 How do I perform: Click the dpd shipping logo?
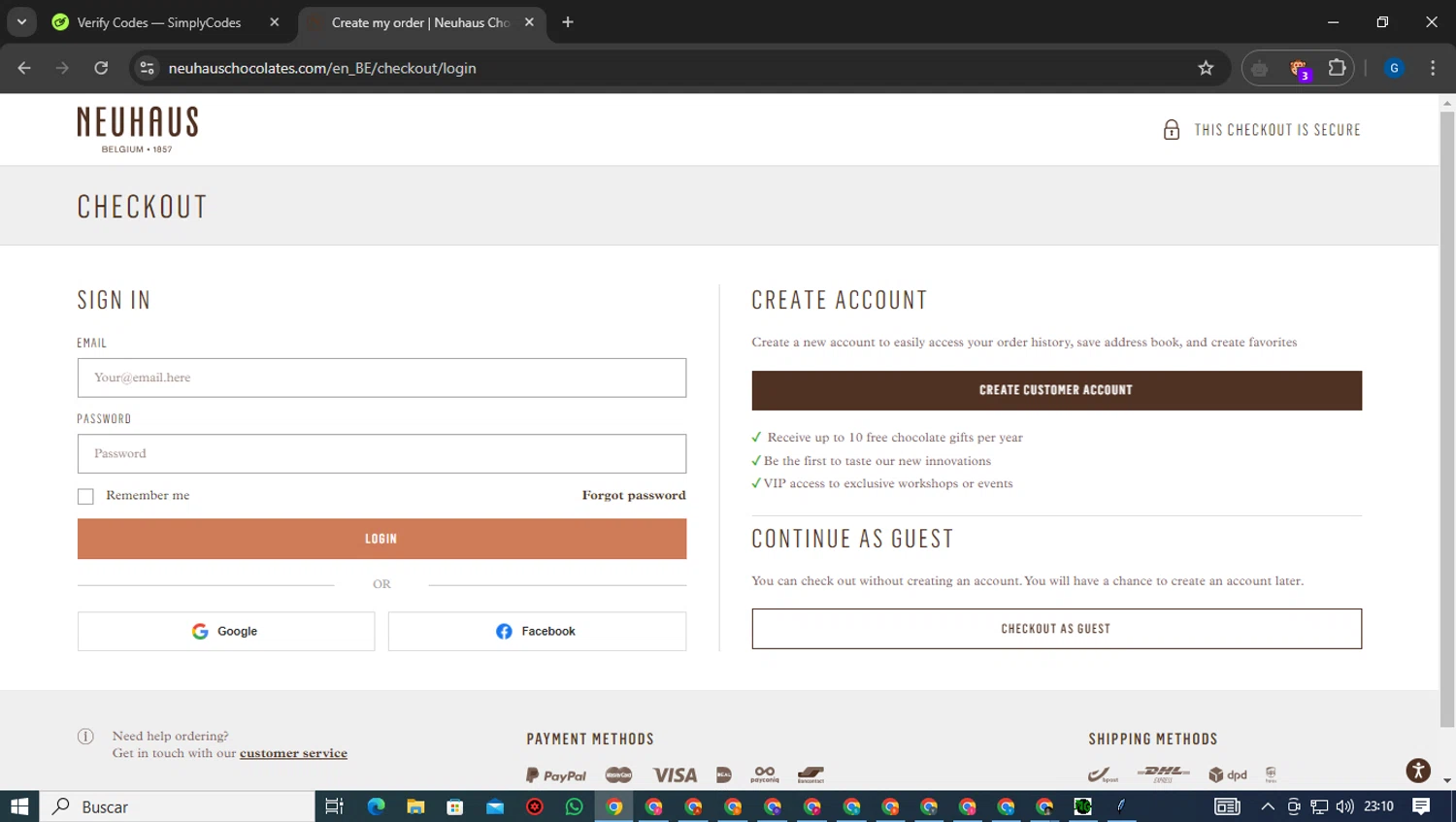click(1228, 774)
